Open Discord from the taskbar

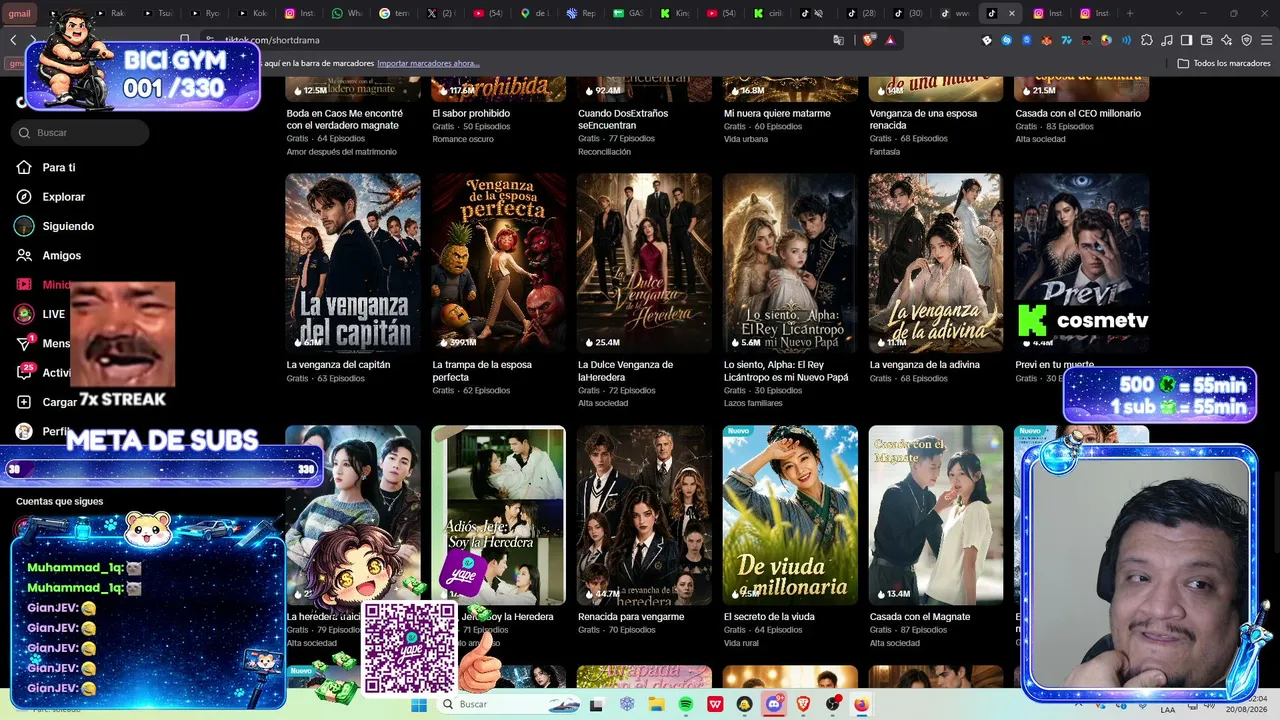click(x=774, y=704)
